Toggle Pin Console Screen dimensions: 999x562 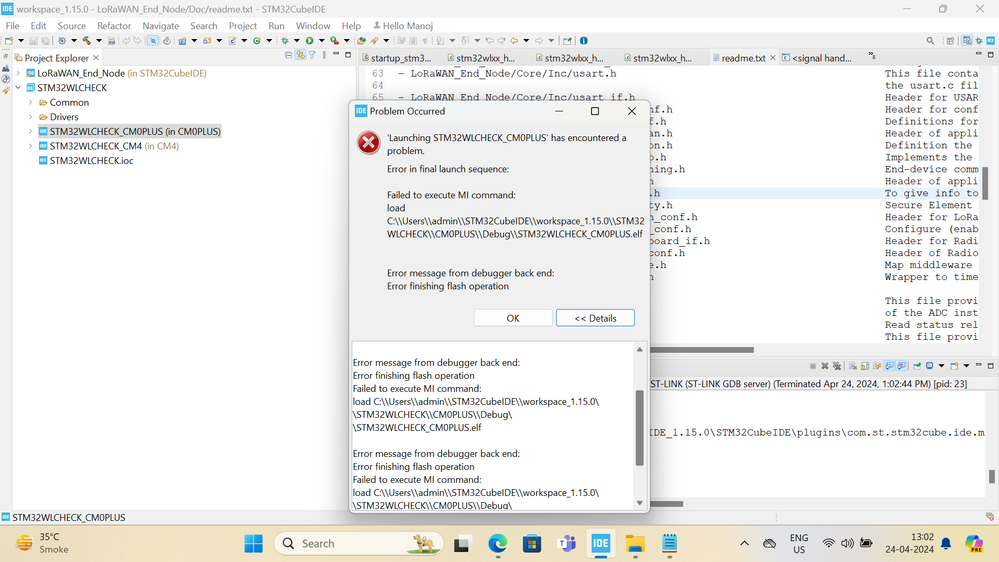click(x=917, y=366)
